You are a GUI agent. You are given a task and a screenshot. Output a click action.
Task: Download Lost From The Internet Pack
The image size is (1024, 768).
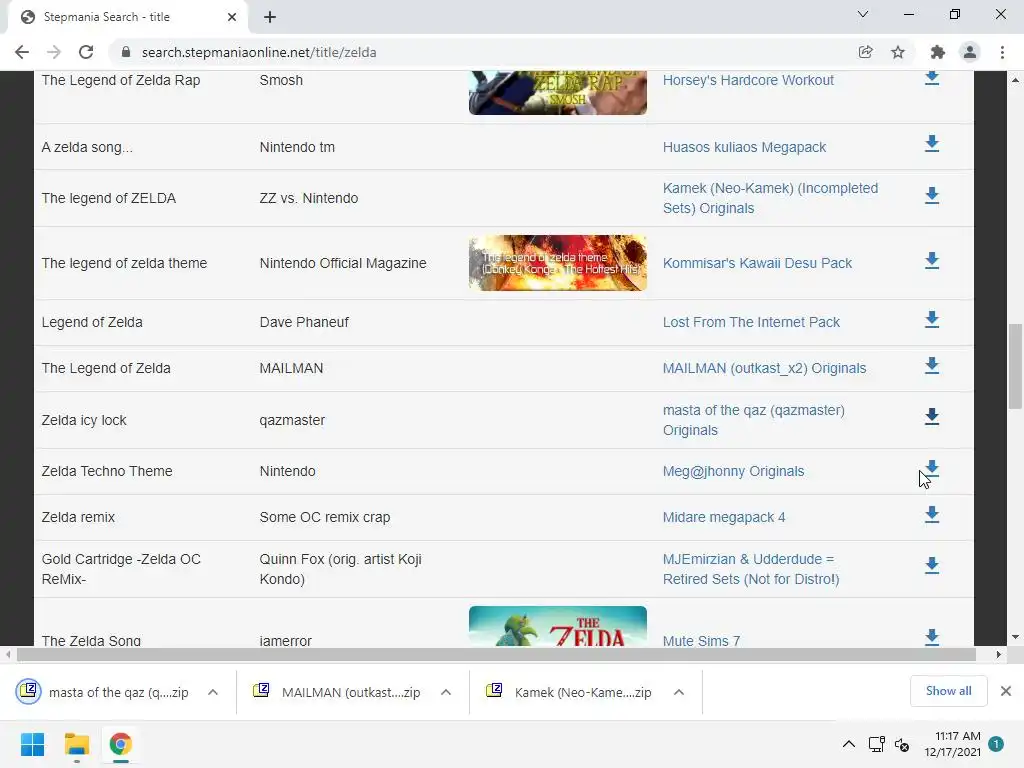[x=932, y=320]
